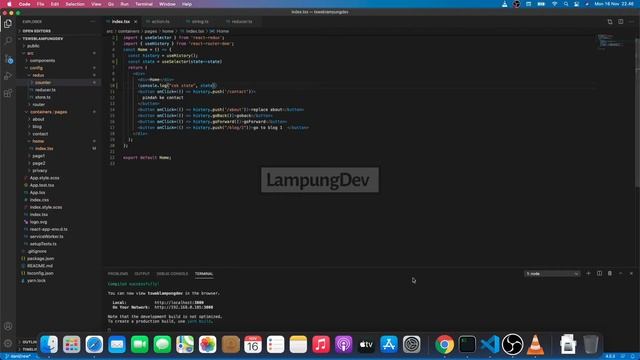
Task: Split the terminal panel
Action: pyautogui.click(x=599, y=273)
